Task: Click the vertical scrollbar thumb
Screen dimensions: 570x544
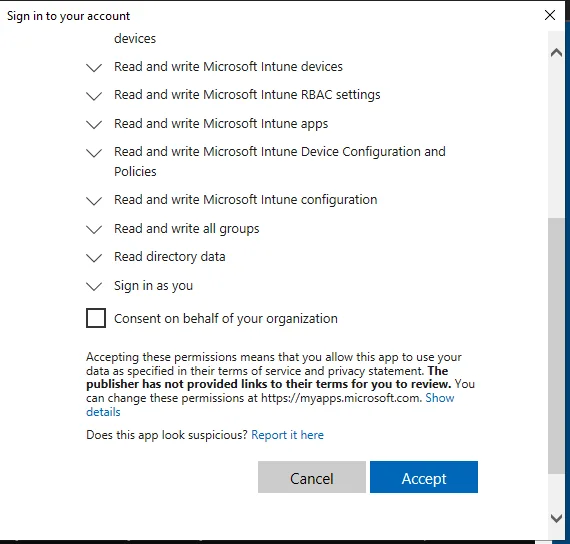Action: [556, 345]
